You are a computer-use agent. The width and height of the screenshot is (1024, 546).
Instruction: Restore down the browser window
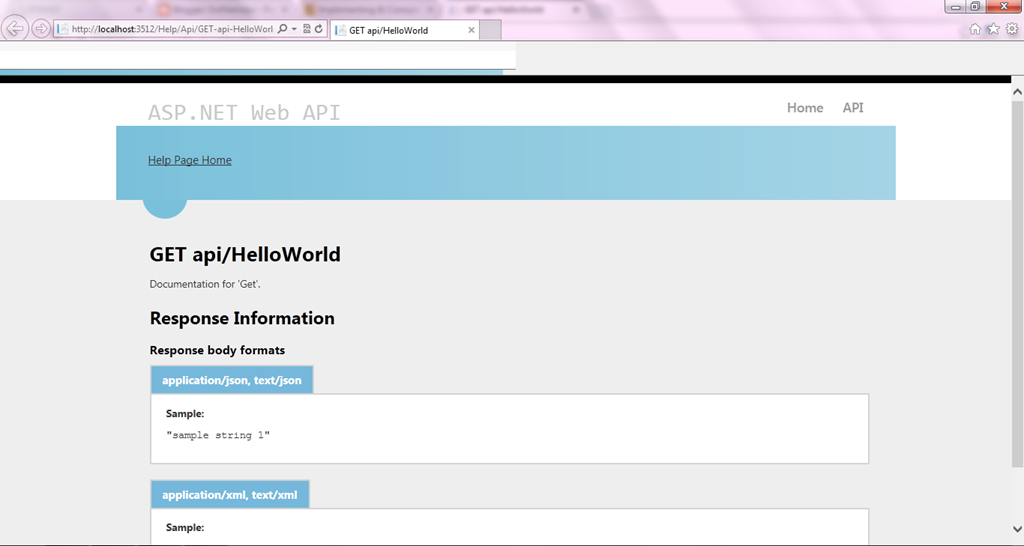coord(975,7)
